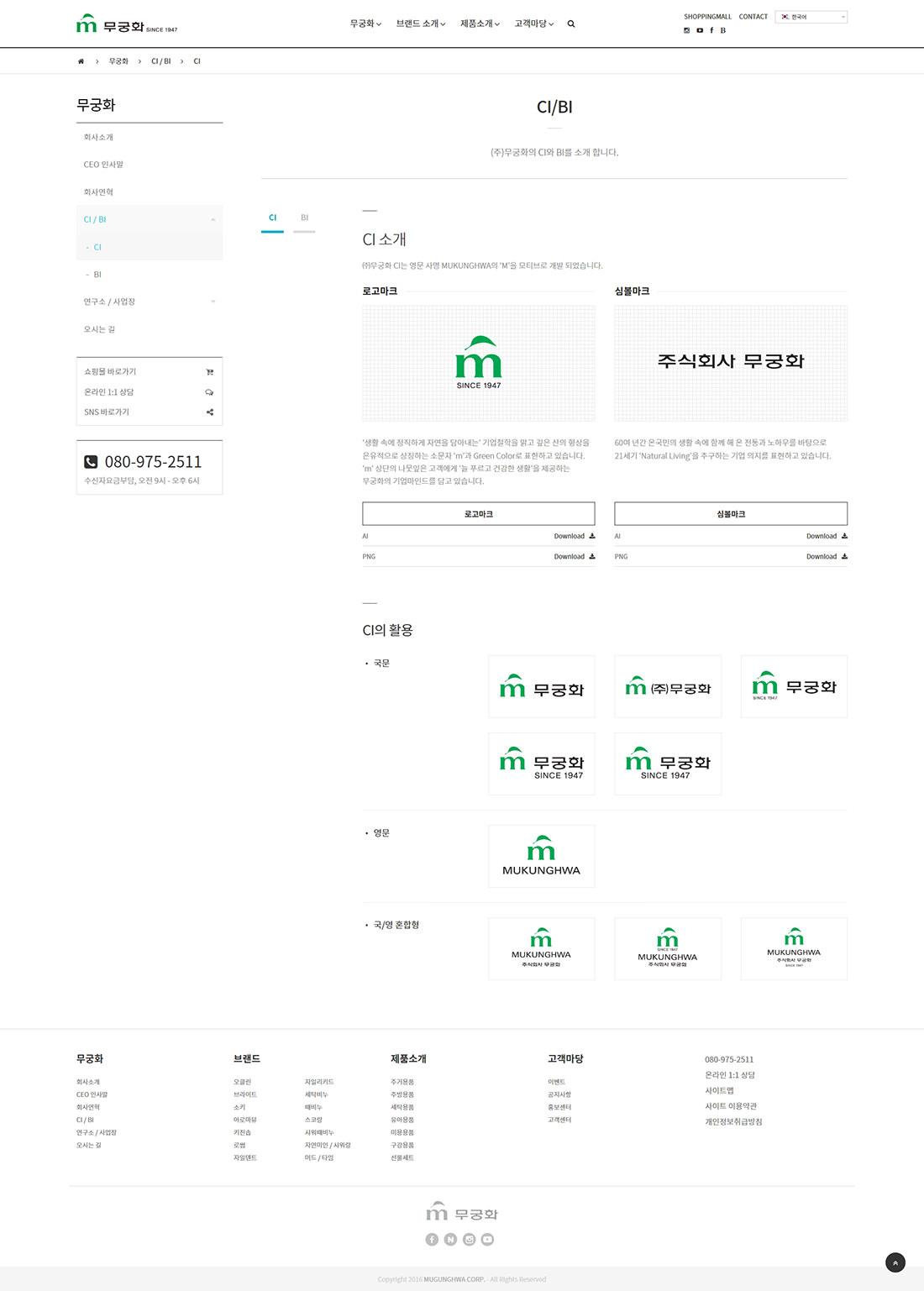Click the shopping cart icon in sidebar
The height and width of the screenshot is (1291, 924).
pos(209,372)
